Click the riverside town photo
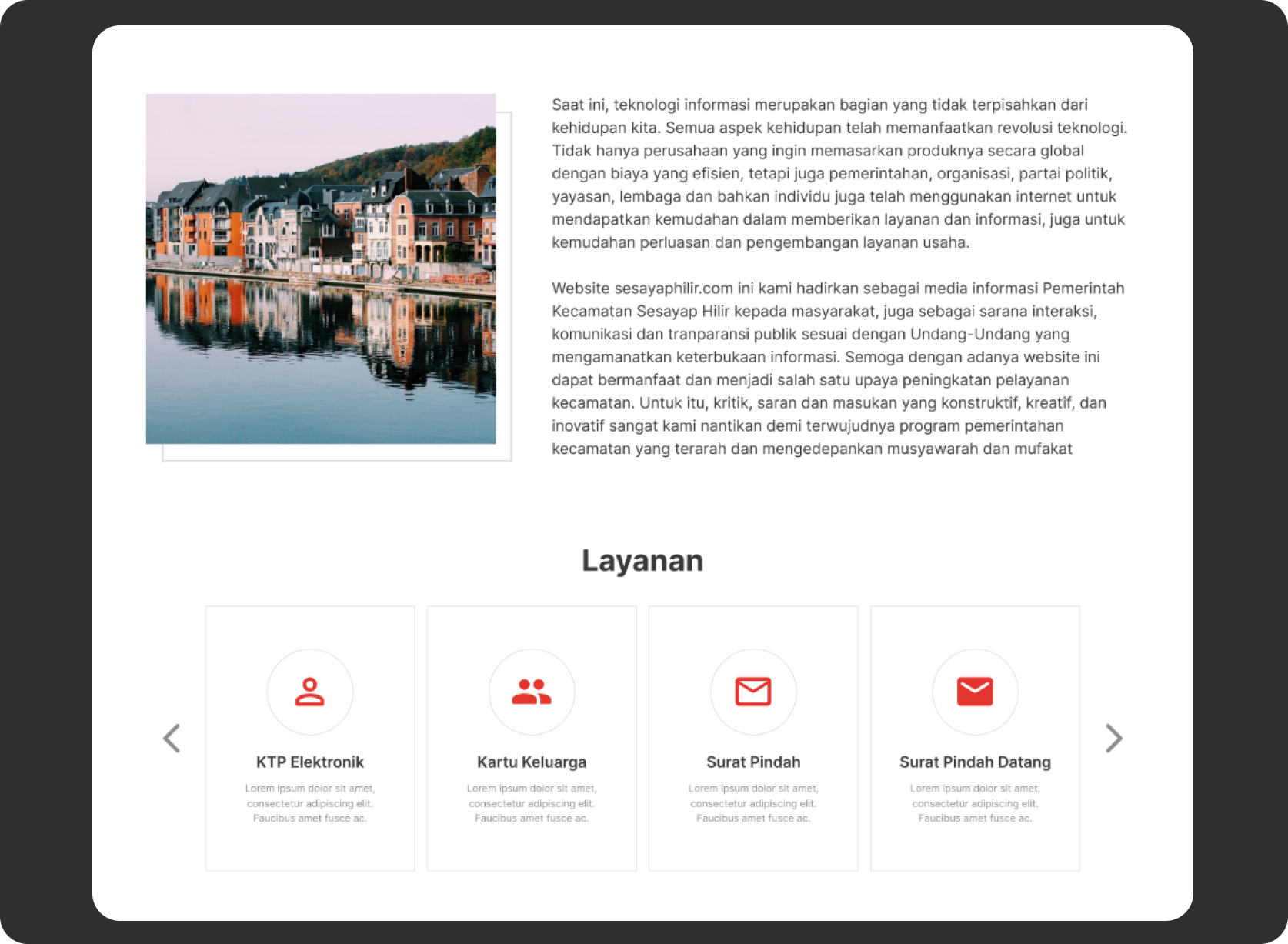Screen dimensions: 1288x944 pos(321,269)
